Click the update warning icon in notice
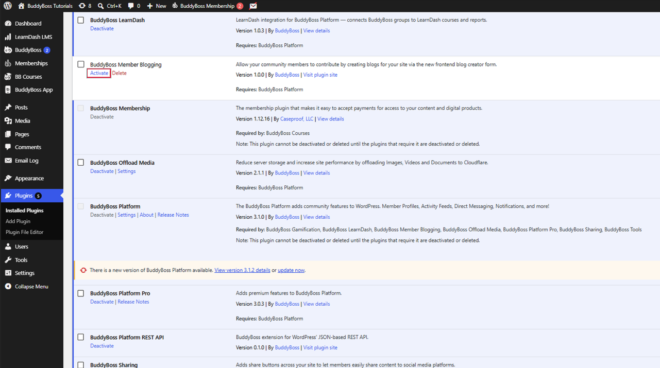Image resolution: width=660 pixels, height=368 pixels. pyautogui.click(x=83, y=270)
